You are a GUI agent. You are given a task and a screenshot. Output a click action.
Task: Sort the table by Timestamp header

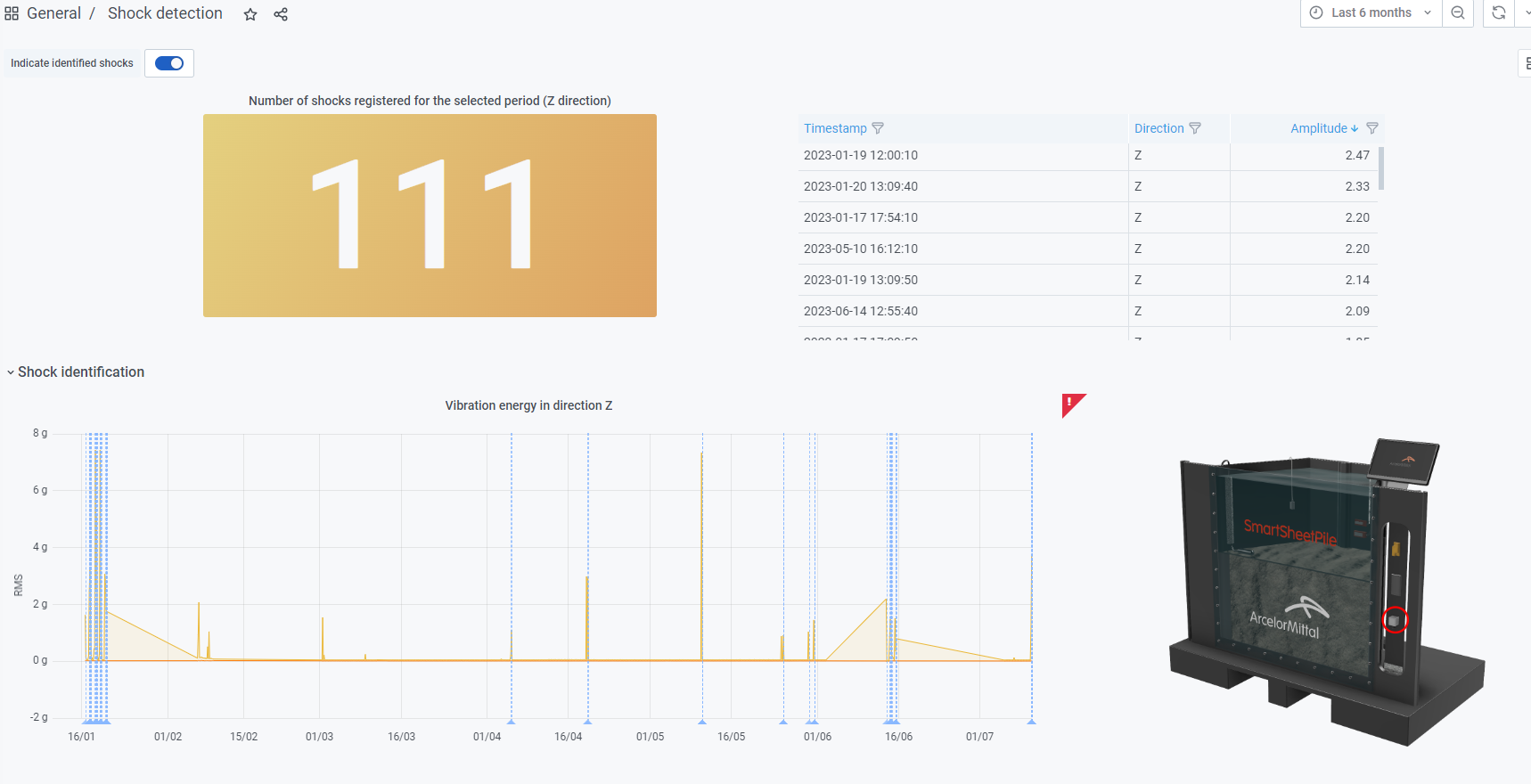pos(835,128)
